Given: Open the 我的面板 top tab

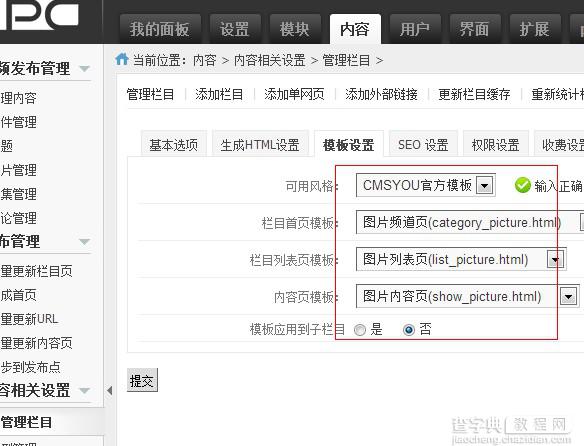Looking at the screenshot, I should point(160,29).
